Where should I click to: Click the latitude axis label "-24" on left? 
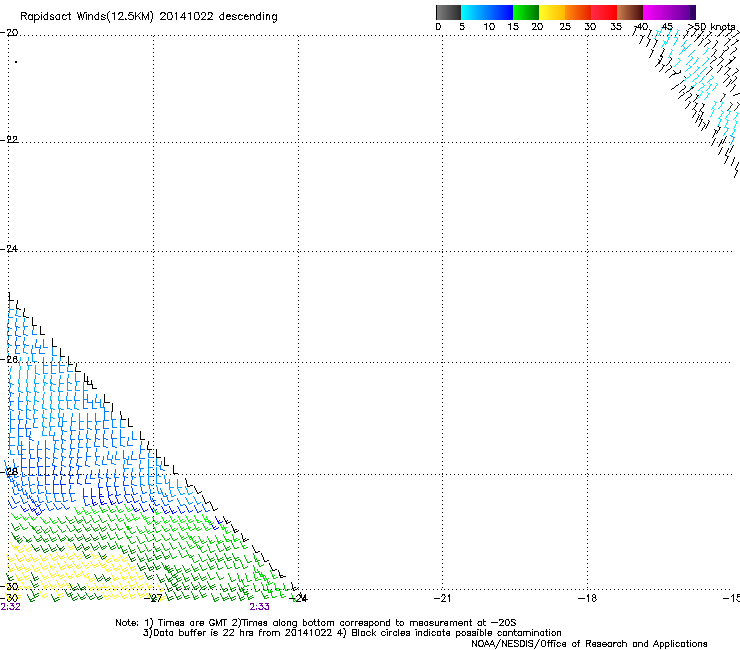9,249
